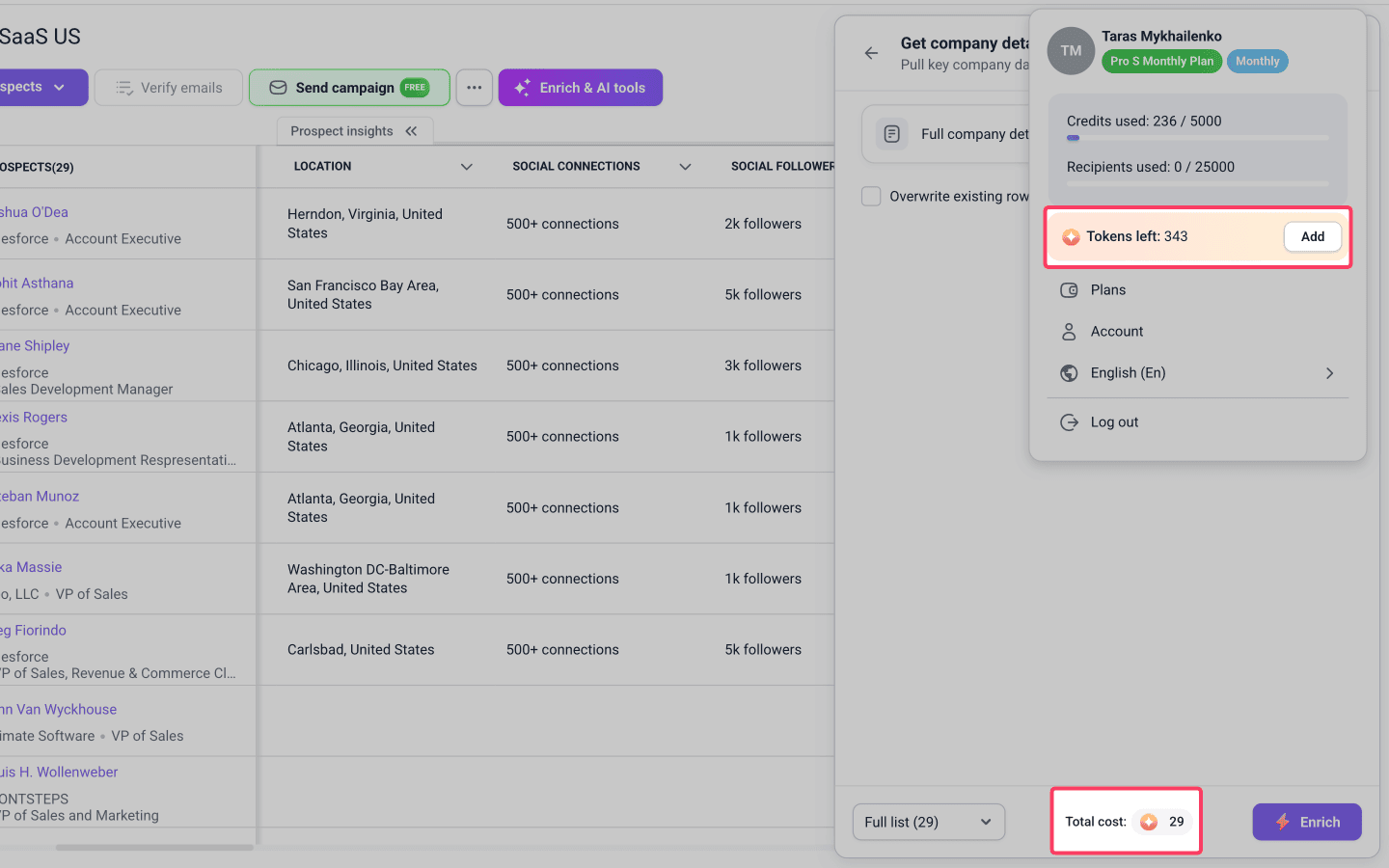Click the Erika Massie prospect link
The image size is (1389, 868).
coord(31,568)
